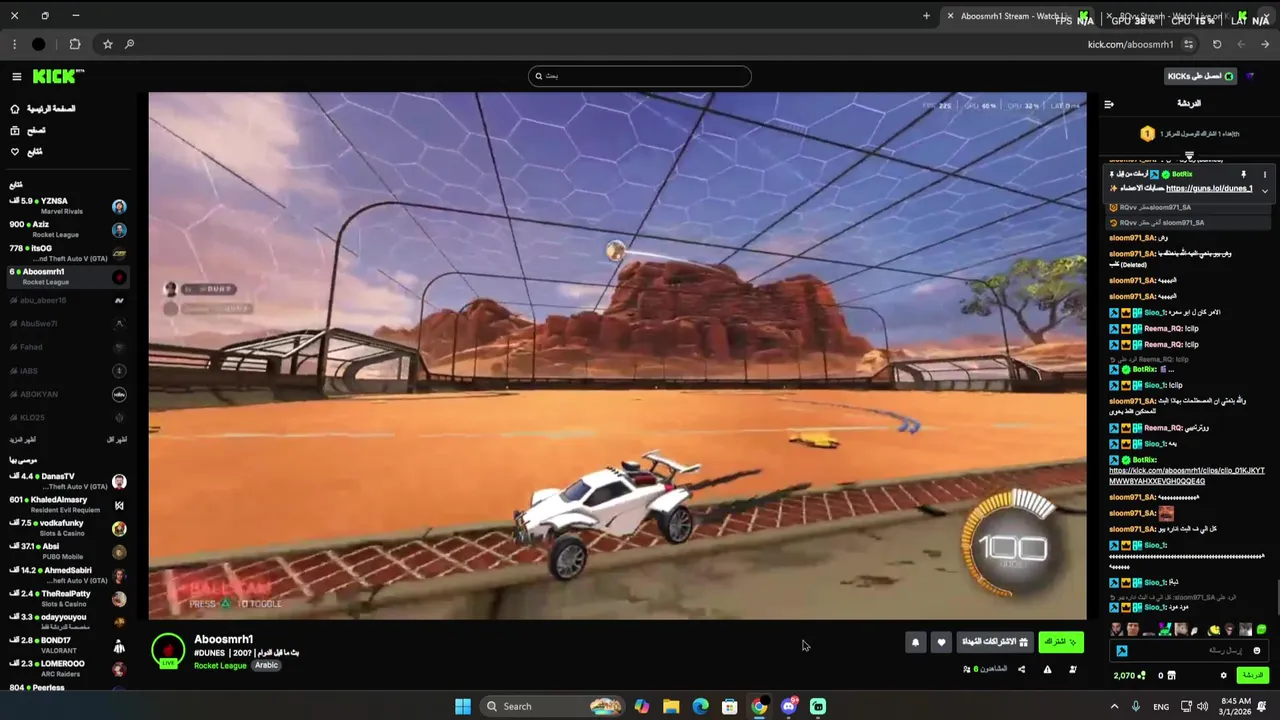1280x720 pixels.
Task: Open the browser three-dot menu
Action: click(14, 44)
